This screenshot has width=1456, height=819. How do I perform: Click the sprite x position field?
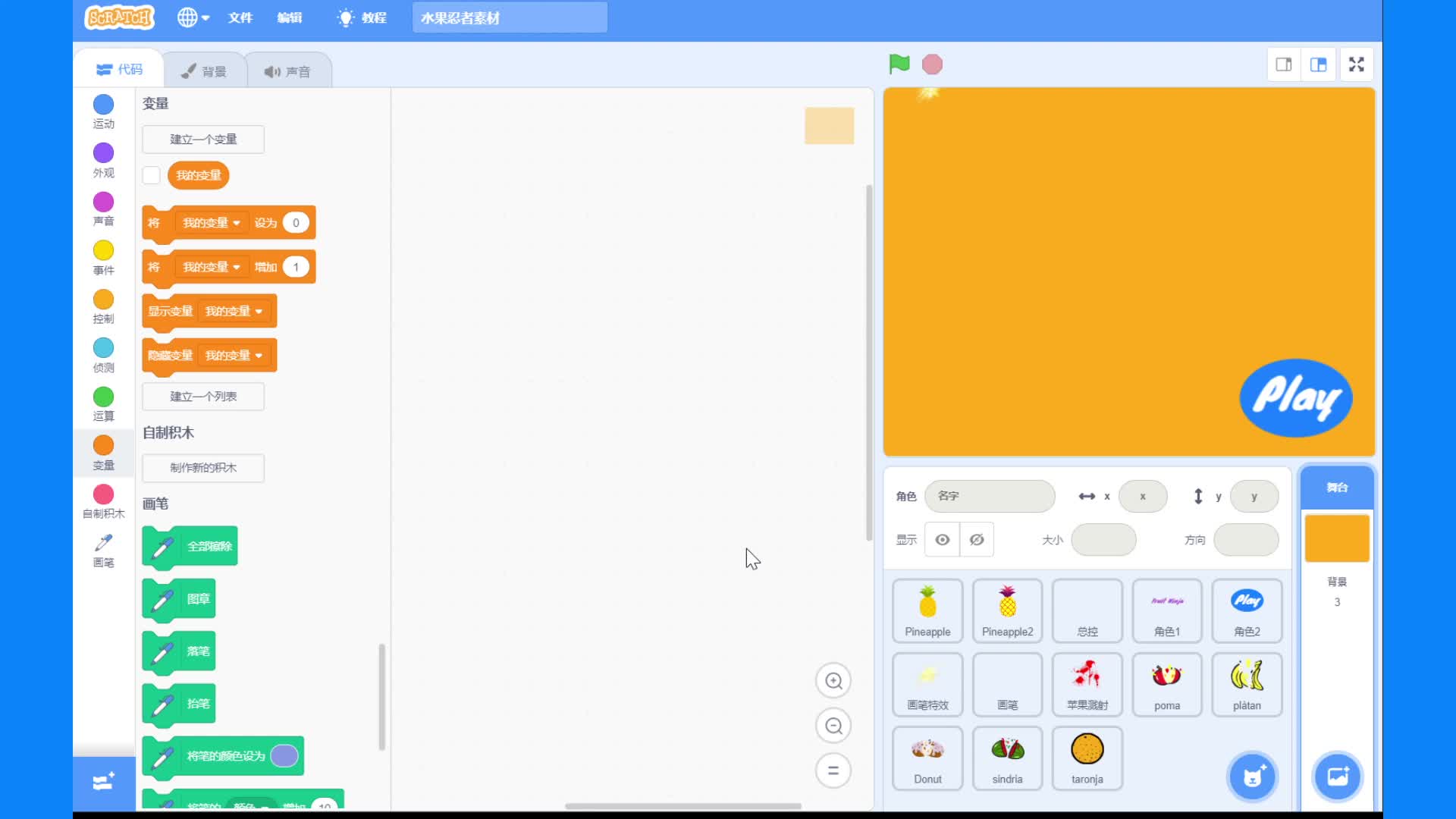coord(1143,496)
